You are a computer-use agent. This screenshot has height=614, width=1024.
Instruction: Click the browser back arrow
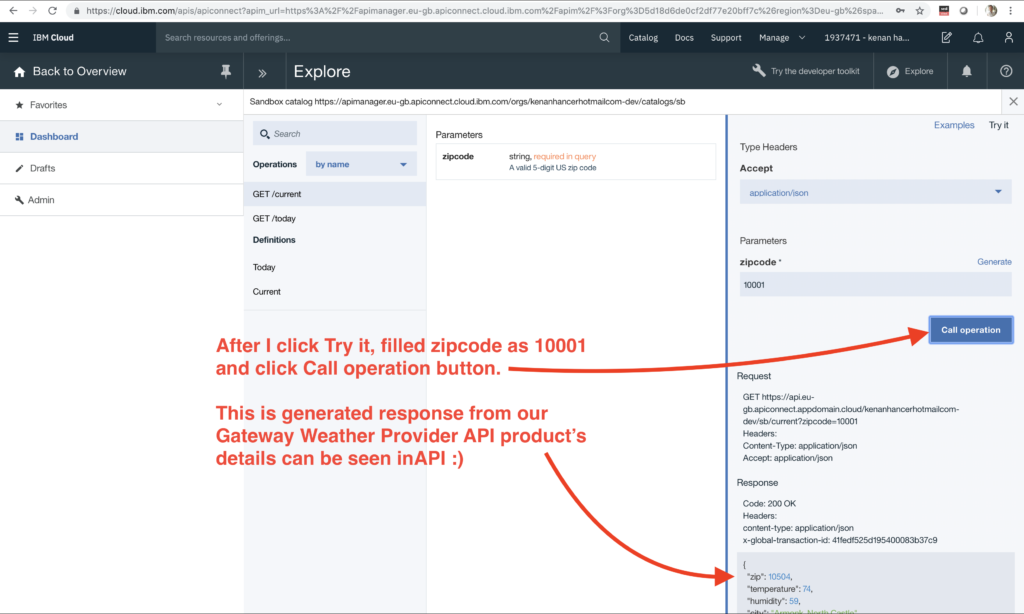coord(13,10)
